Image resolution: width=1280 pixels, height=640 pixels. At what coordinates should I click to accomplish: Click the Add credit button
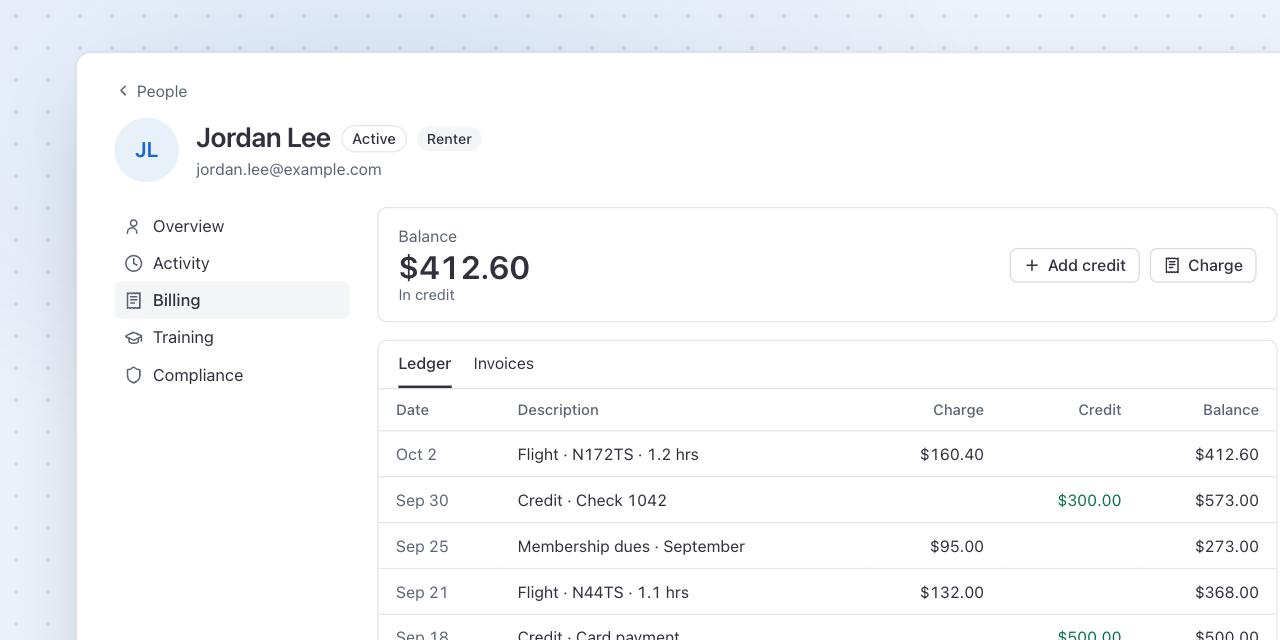(1074, 265)
